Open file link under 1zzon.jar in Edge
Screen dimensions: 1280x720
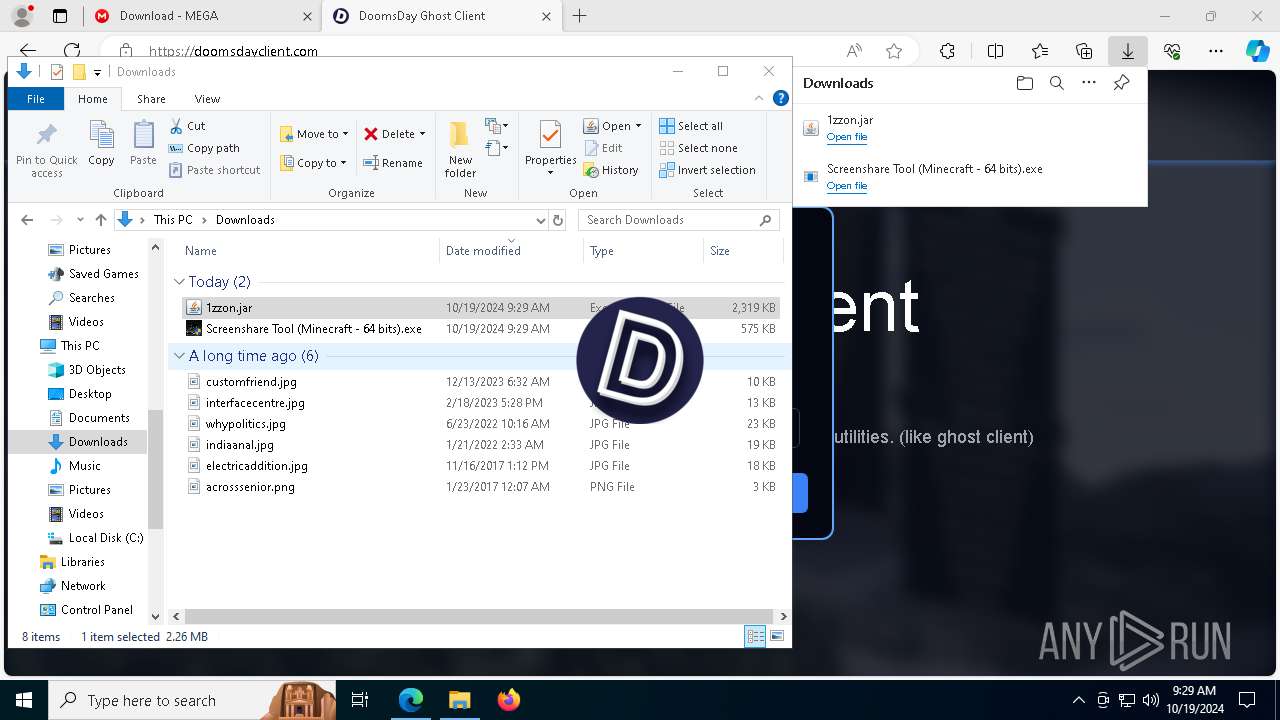pos(846,137)
